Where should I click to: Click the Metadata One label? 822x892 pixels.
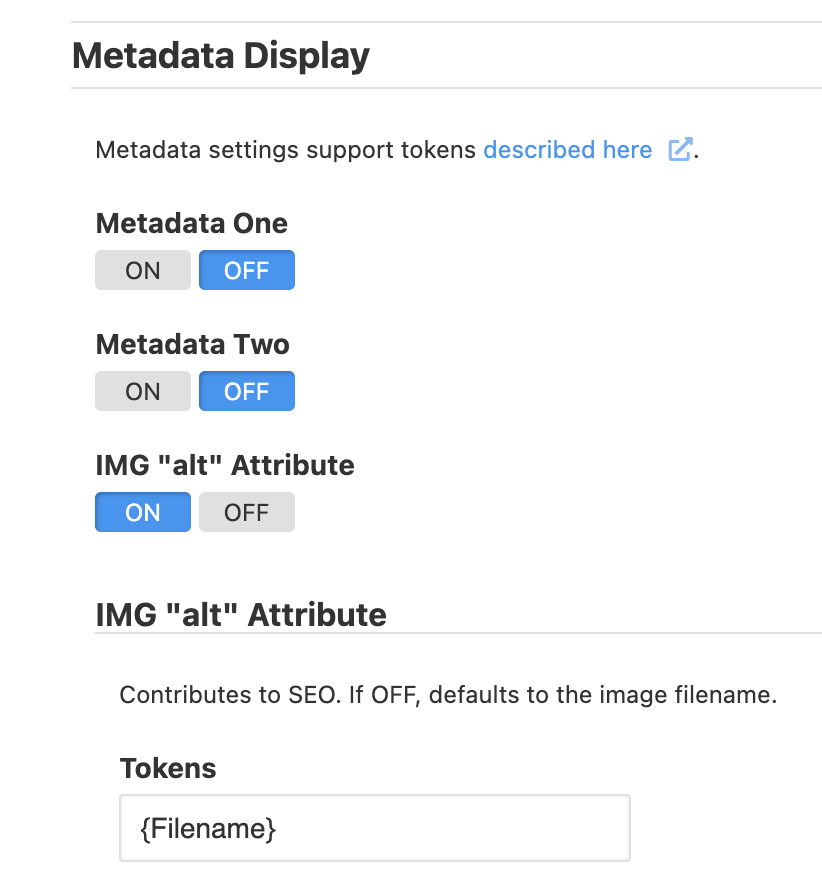point(192,223)
